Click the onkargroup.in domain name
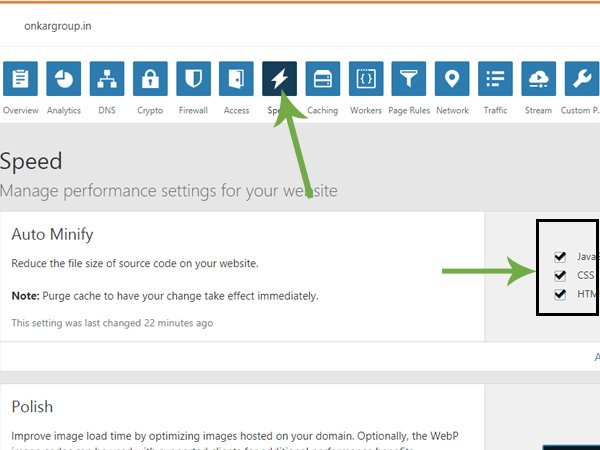Viewport: 600px width, 450px height. [58, 26]
